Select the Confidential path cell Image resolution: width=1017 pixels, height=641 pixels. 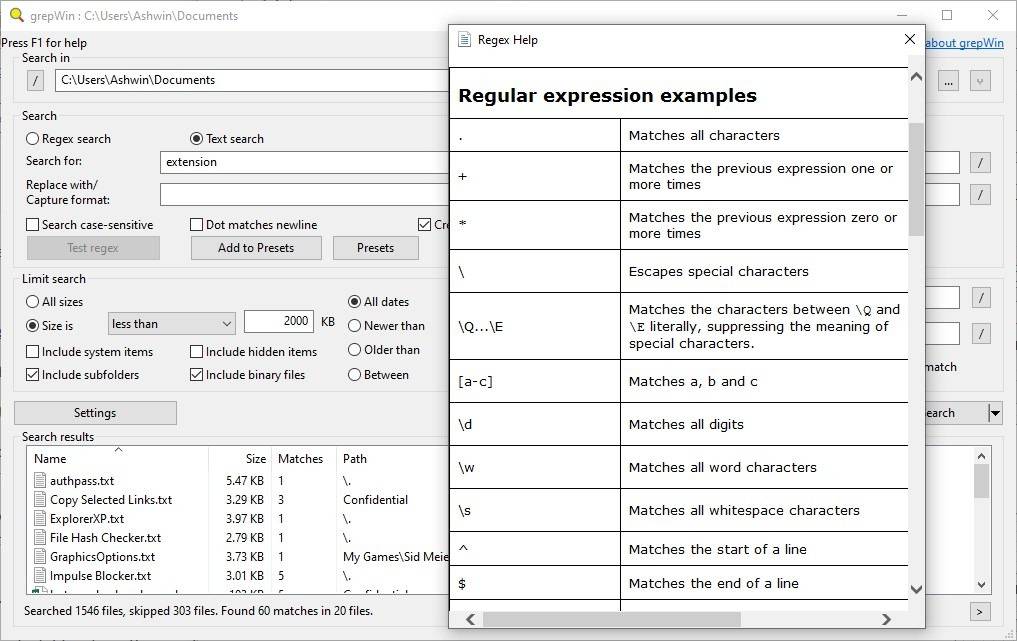click(x=376, y=500)
